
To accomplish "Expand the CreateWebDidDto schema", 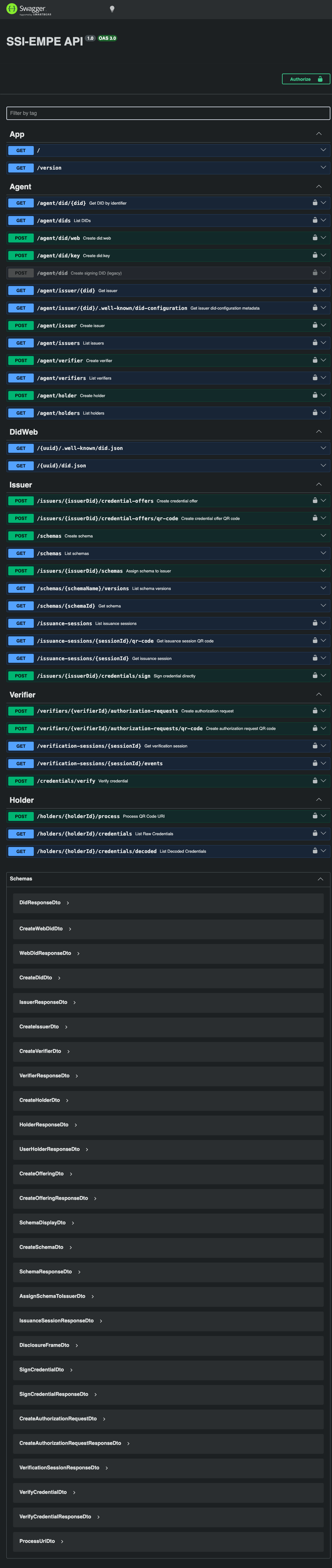I will point(45,929).
